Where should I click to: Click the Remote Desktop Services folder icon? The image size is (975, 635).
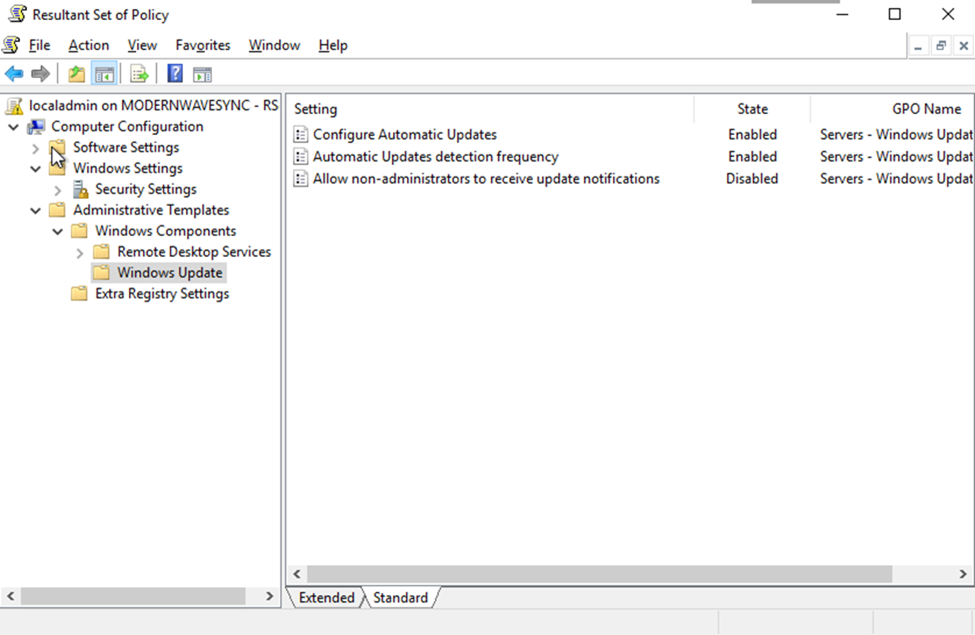101,252
